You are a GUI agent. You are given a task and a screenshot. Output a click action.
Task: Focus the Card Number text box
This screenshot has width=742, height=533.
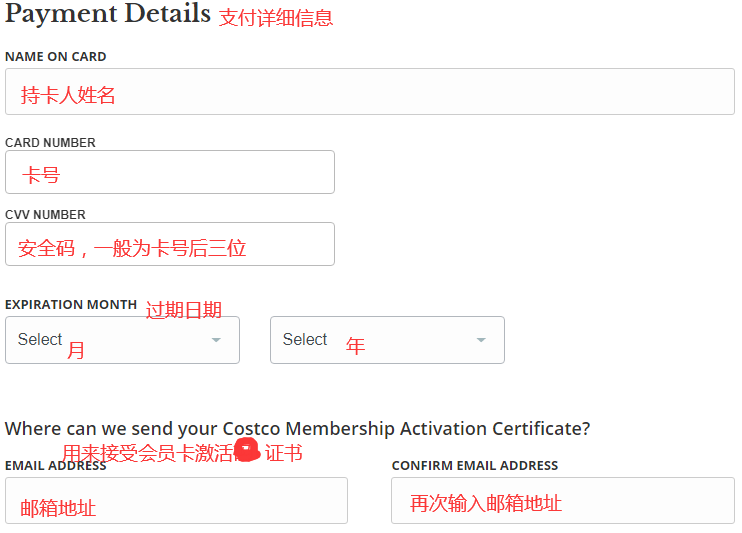click(169, 172)
